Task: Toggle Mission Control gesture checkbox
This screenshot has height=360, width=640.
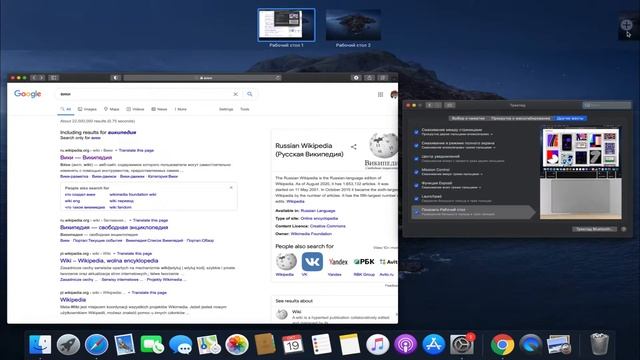Action: pos(416,172)
